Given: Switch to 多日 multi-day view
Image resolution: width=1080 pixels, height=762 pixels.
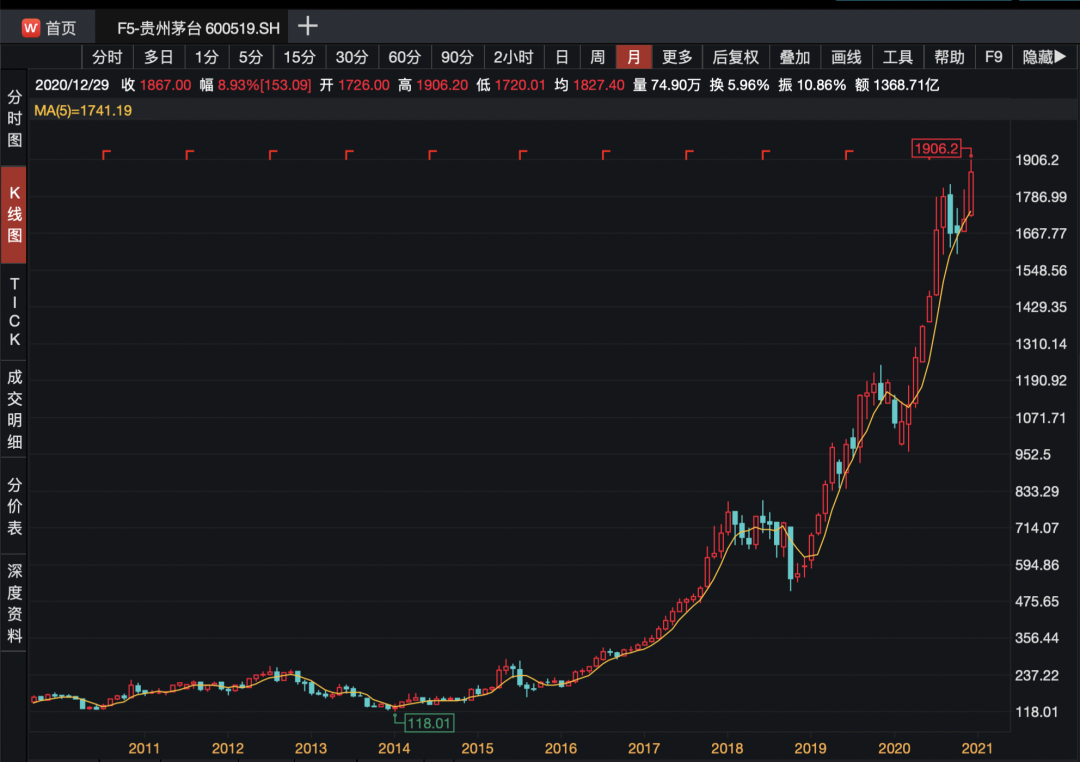Looking at the screenshot, I should click(x=158, y=57).
